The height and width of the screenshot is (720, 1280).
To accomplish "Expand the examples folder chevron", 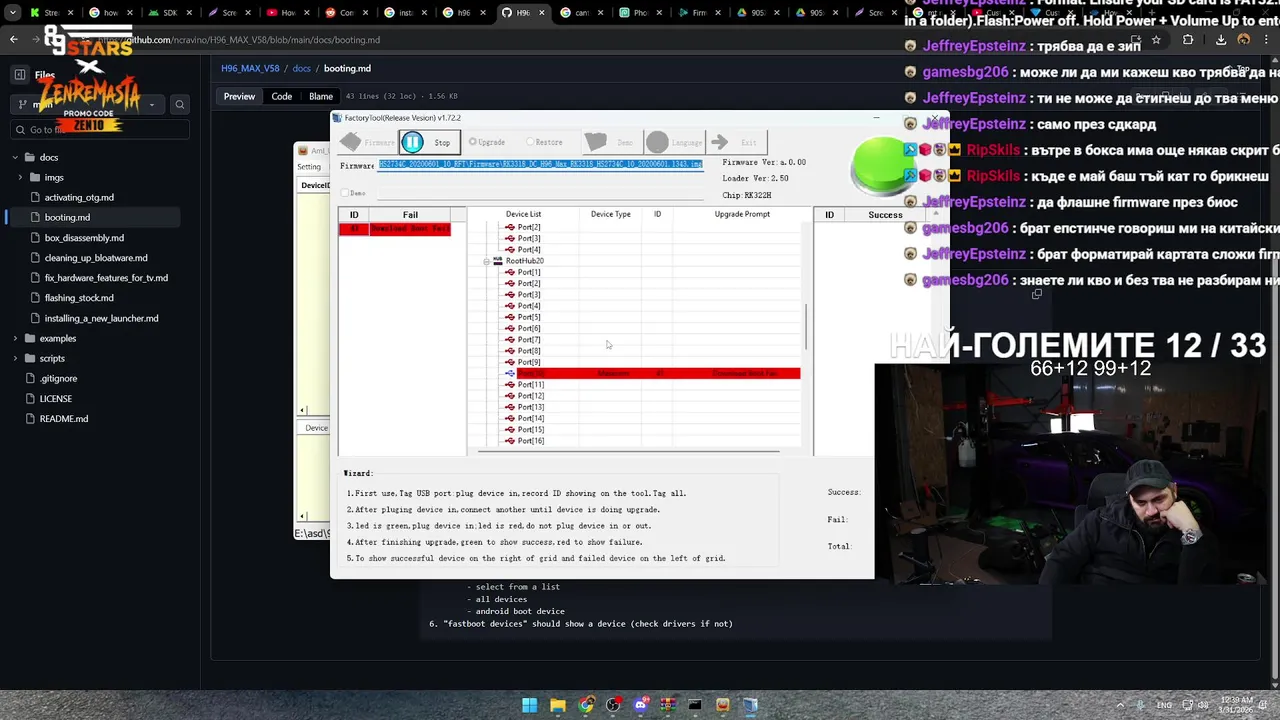I will pyautogui.click(x=16, y=338).
